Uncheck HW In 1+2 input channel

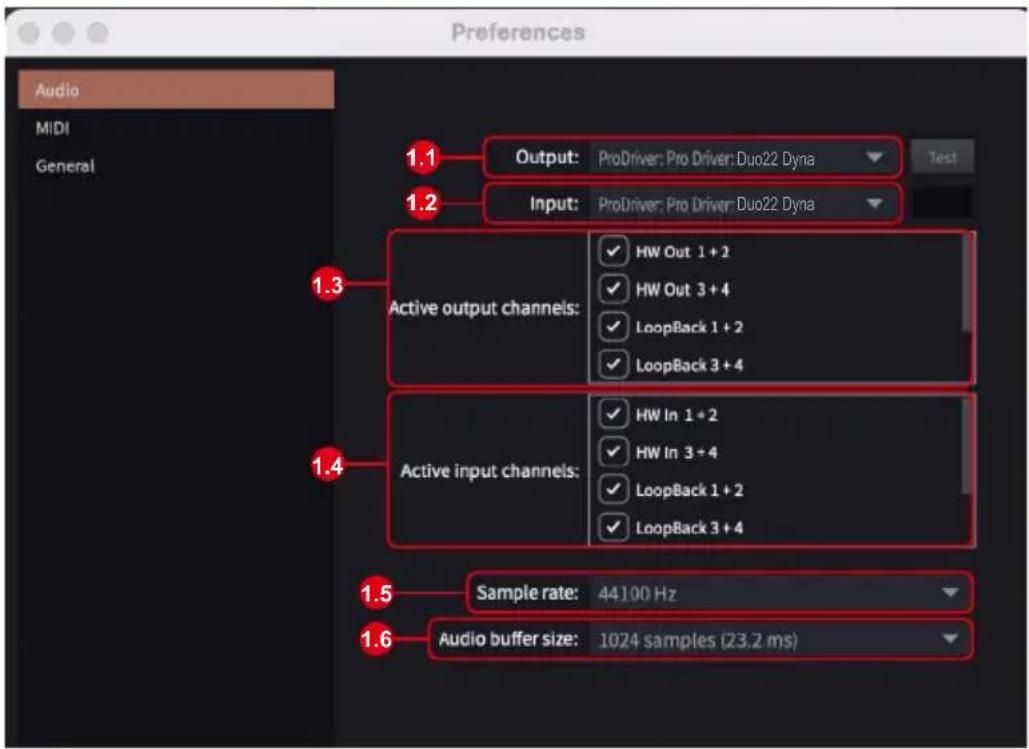(613, 414)
